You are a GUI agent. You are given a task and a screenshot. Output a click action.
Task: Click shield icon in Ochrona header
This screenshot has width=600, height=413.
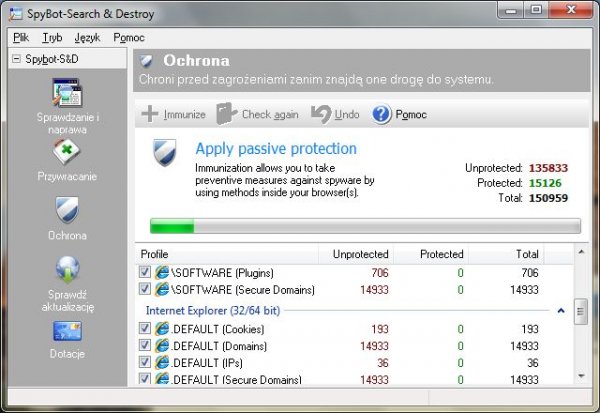[147, 61]
